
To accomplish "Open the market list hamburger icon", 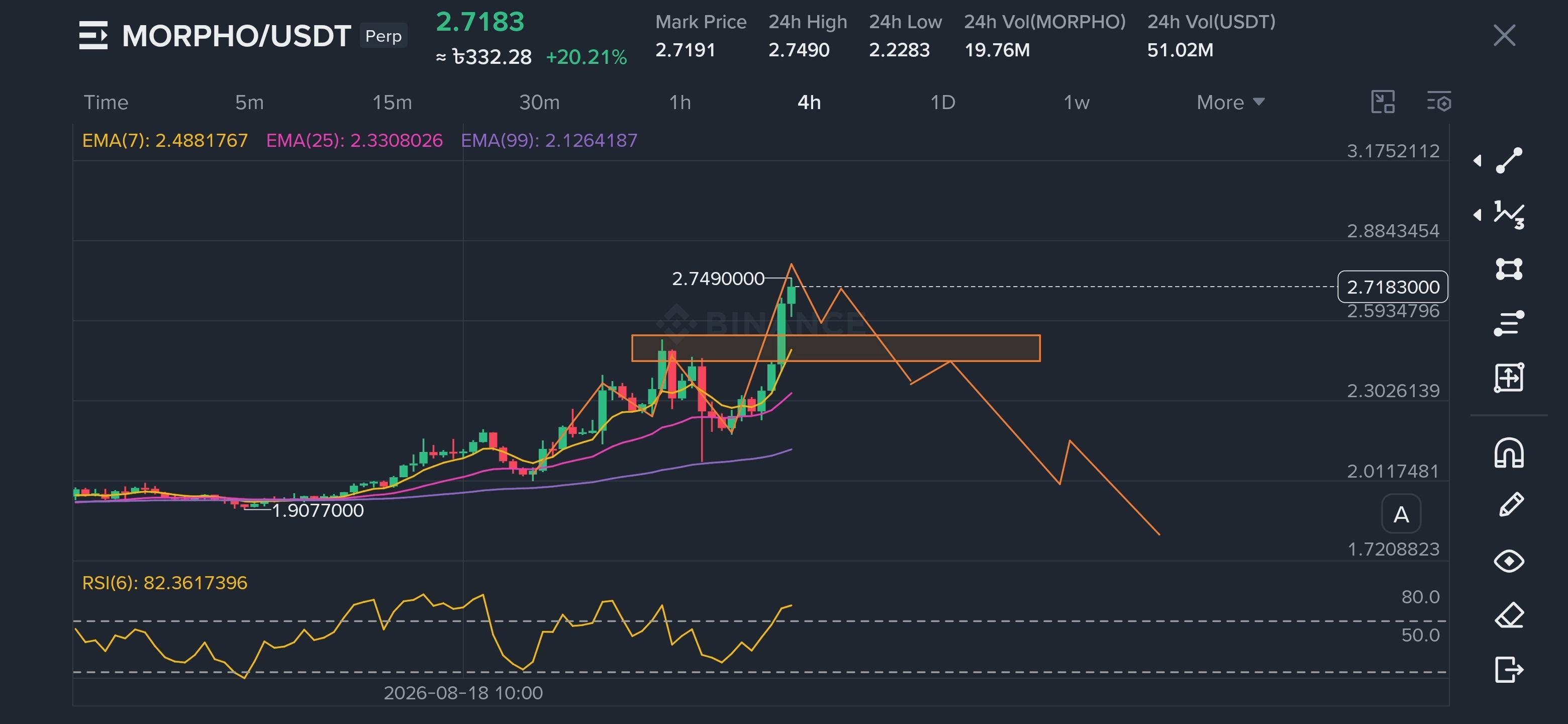I will point(93,35).
